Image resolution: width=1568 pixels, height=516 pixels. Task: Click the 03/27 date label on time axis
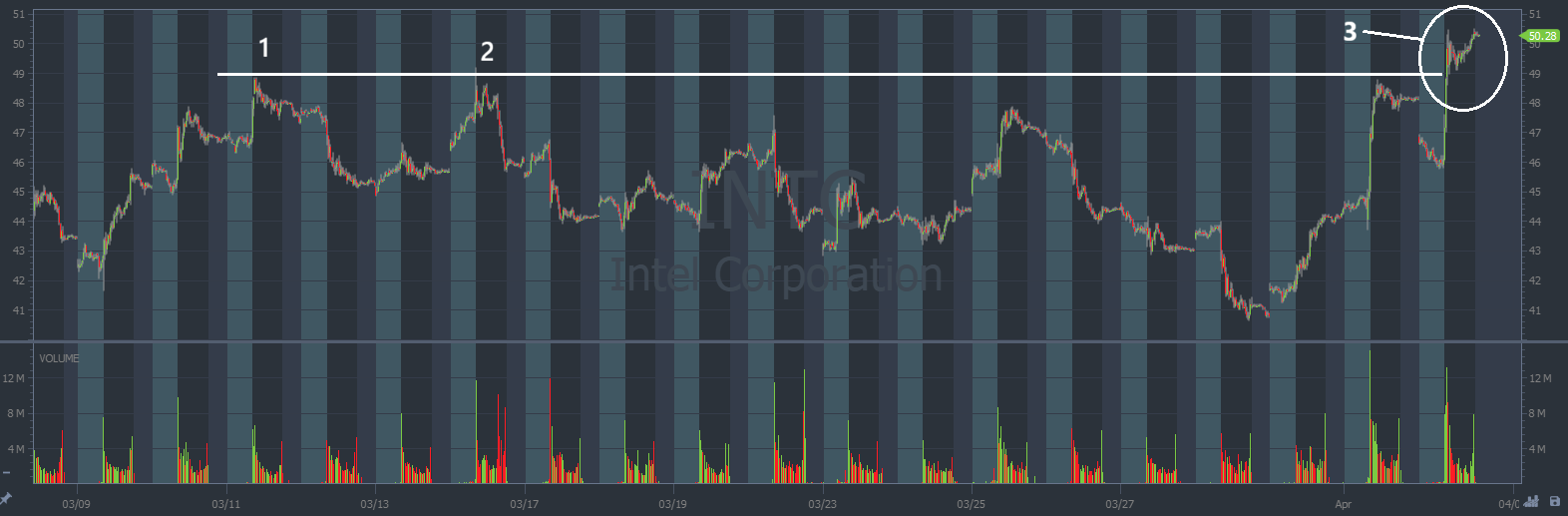pyautogui.click(x=1119, y=504)
